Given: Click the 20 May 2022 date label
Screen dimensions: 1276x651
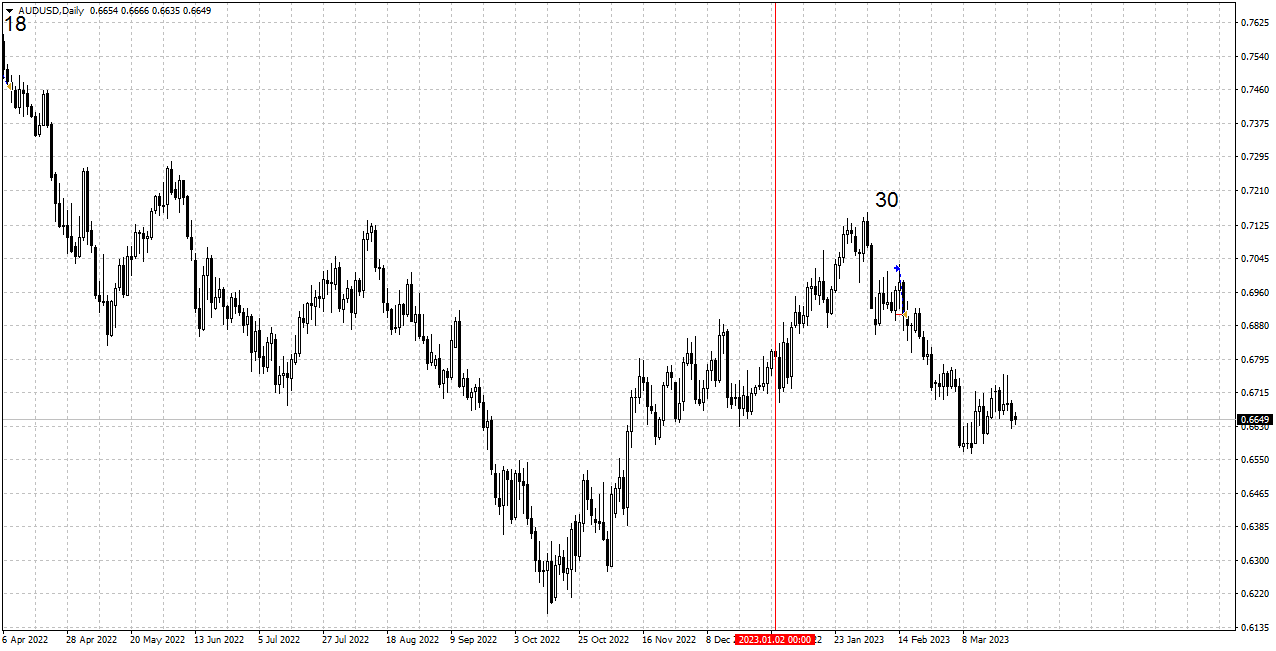Looking at the screenshot, I should point(159,639).
